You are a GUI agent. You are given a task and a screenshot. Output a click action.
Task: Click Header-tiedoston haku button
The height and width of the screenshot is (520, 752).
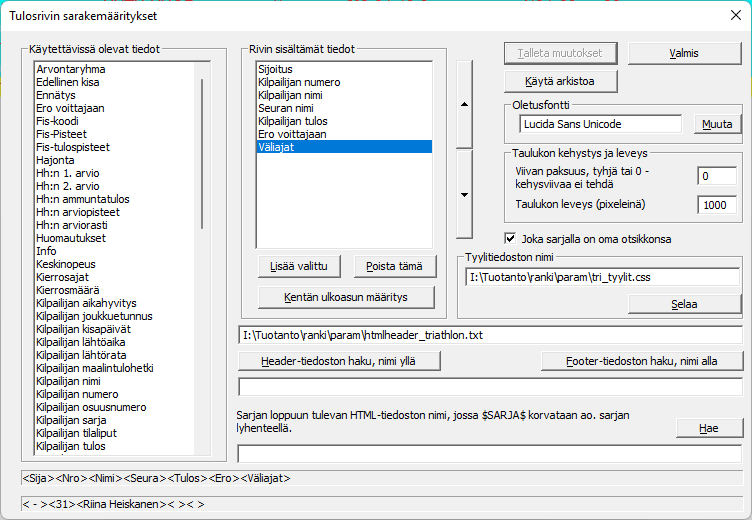tap(340, 361)
